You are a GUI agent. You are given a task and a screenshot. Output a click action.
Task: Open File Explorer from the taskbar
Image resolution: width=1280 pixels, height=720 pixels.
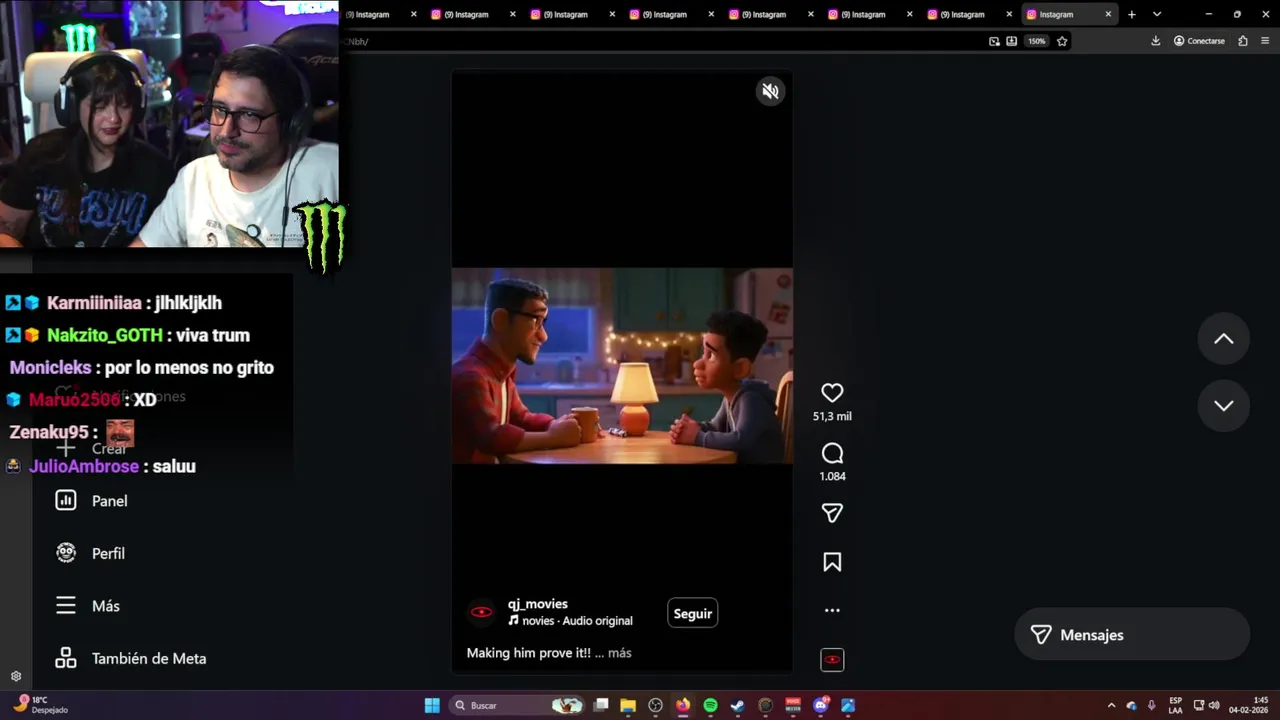(628, 705)
